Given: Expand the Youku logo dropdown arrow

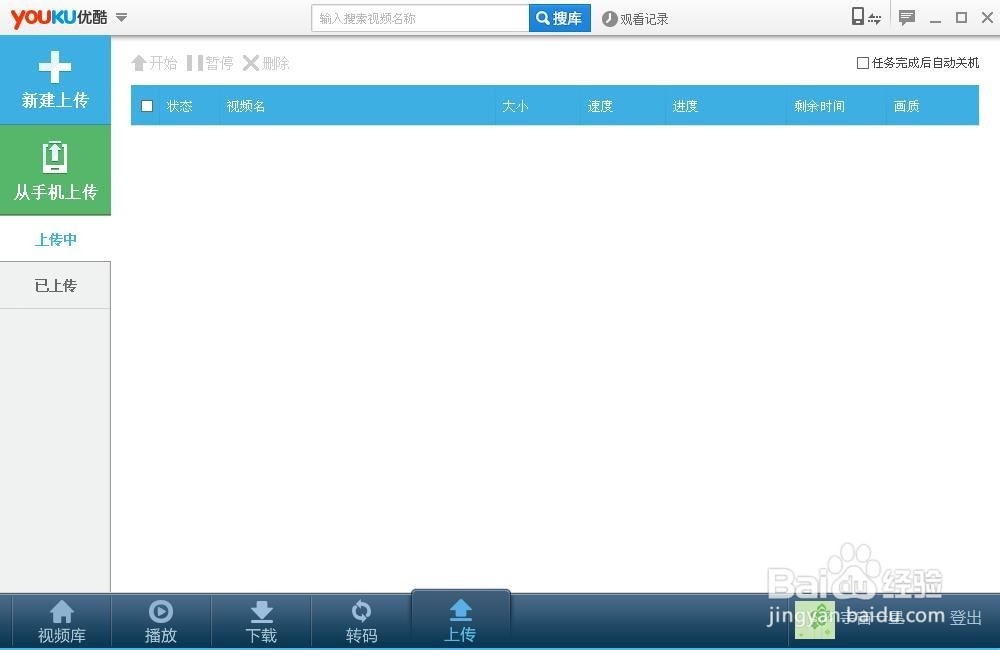Looking at the screenshot, I should coord(121,17).
